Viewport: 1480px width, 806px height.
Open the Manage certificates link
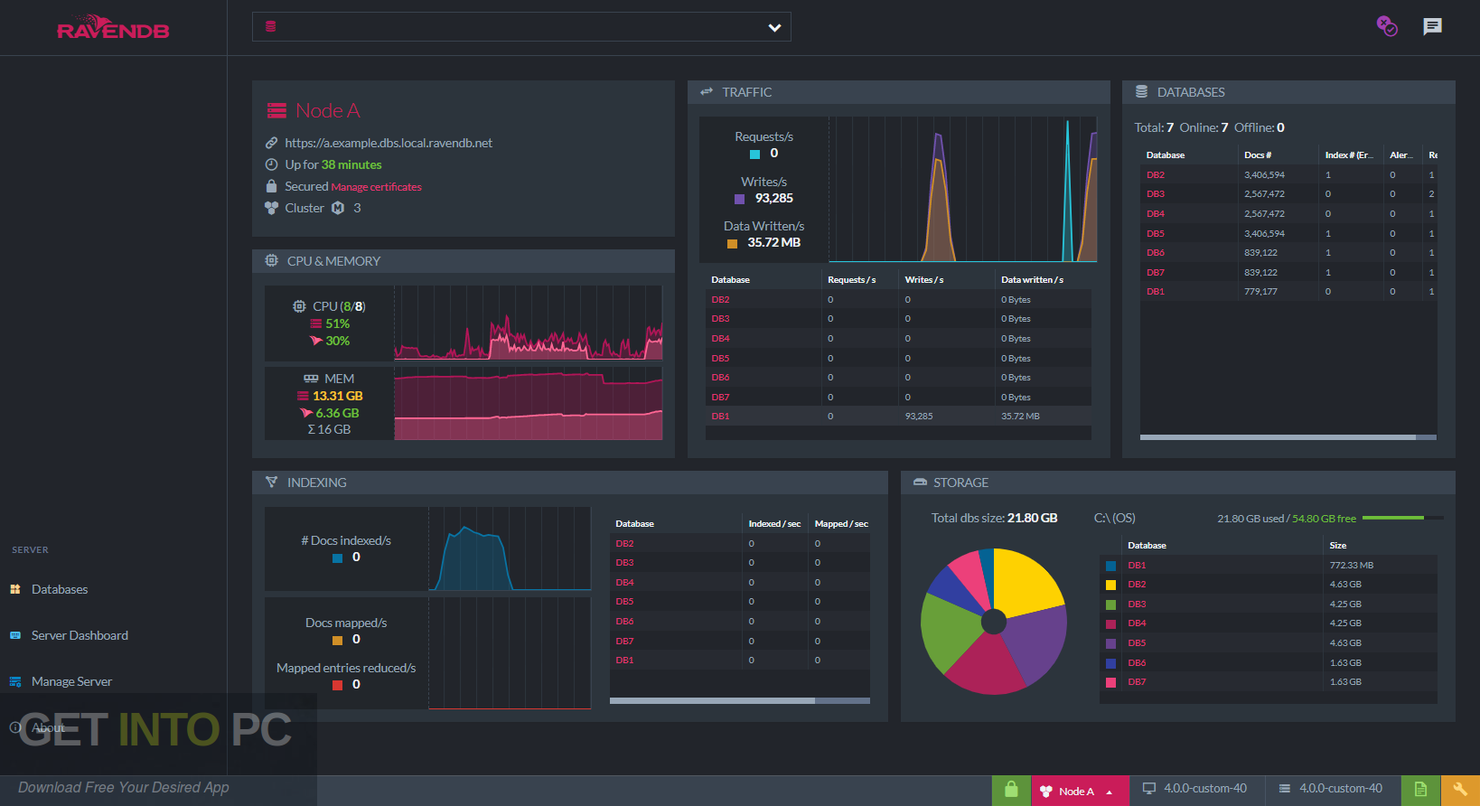pyautogui.click(x=377, y=186)
